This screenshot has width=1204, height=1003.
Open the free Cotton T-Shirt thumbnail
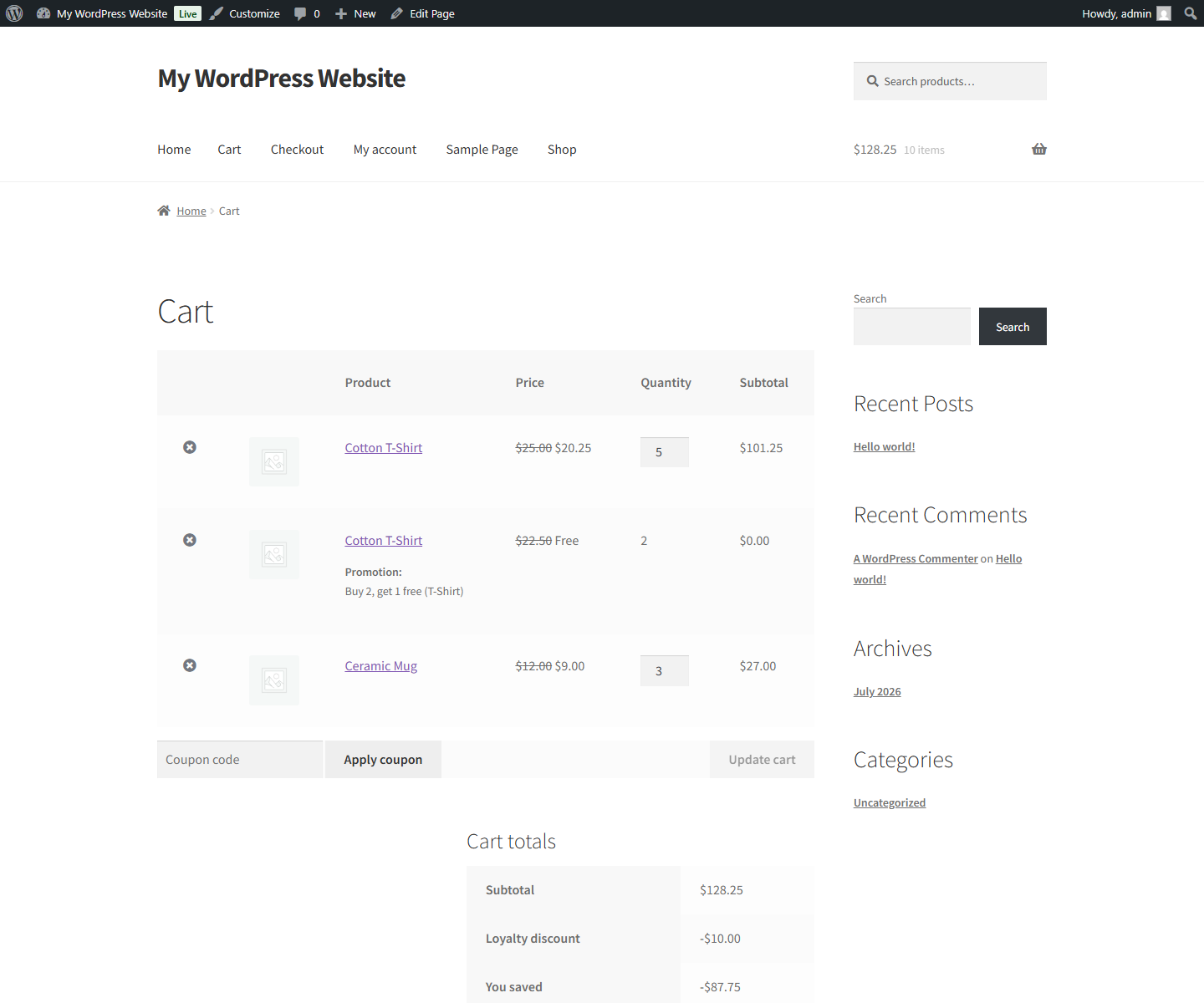click(274, 554)
